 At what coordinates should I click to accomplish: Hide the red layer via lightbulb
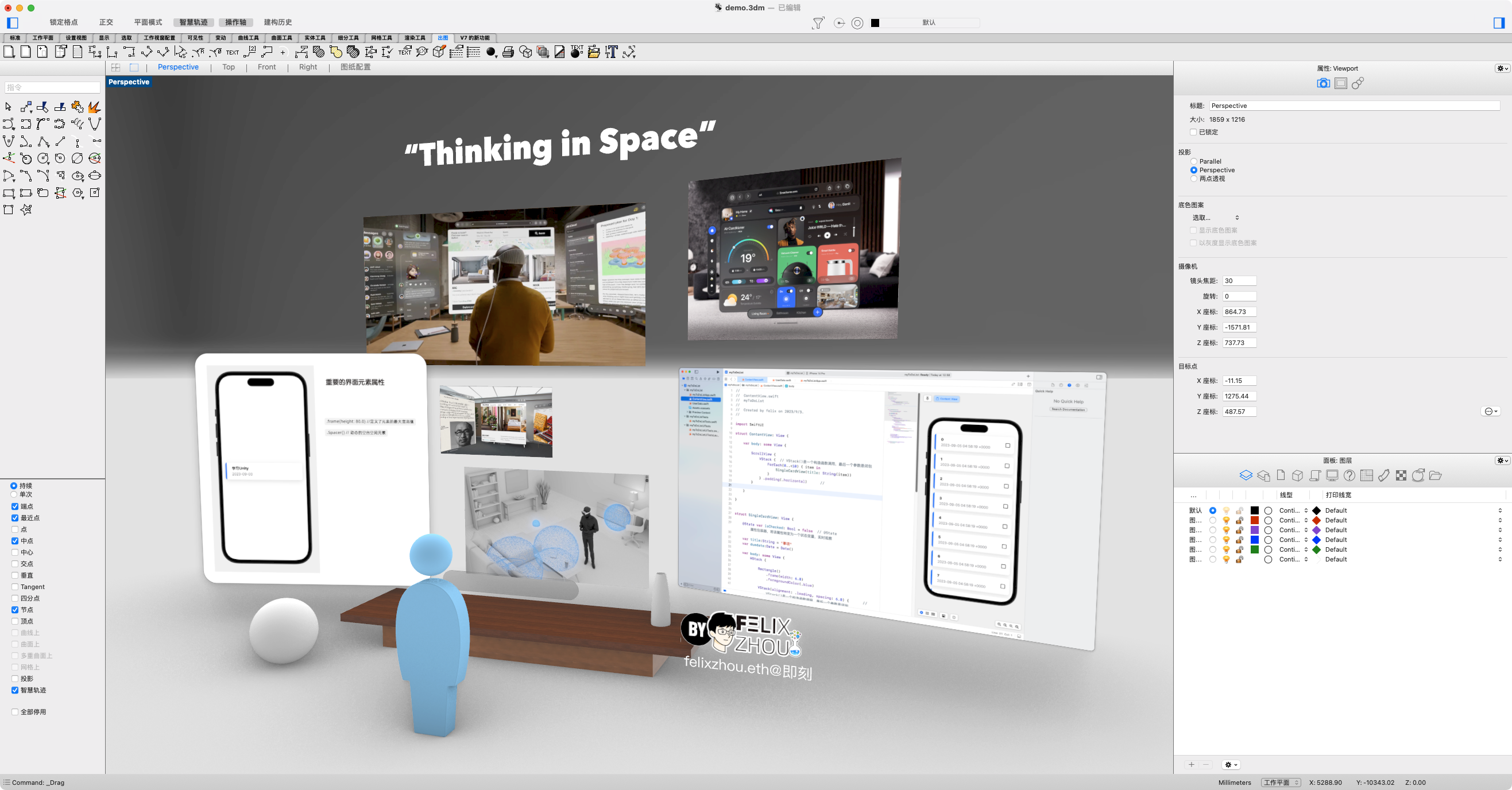click(x=1226, y=521)
